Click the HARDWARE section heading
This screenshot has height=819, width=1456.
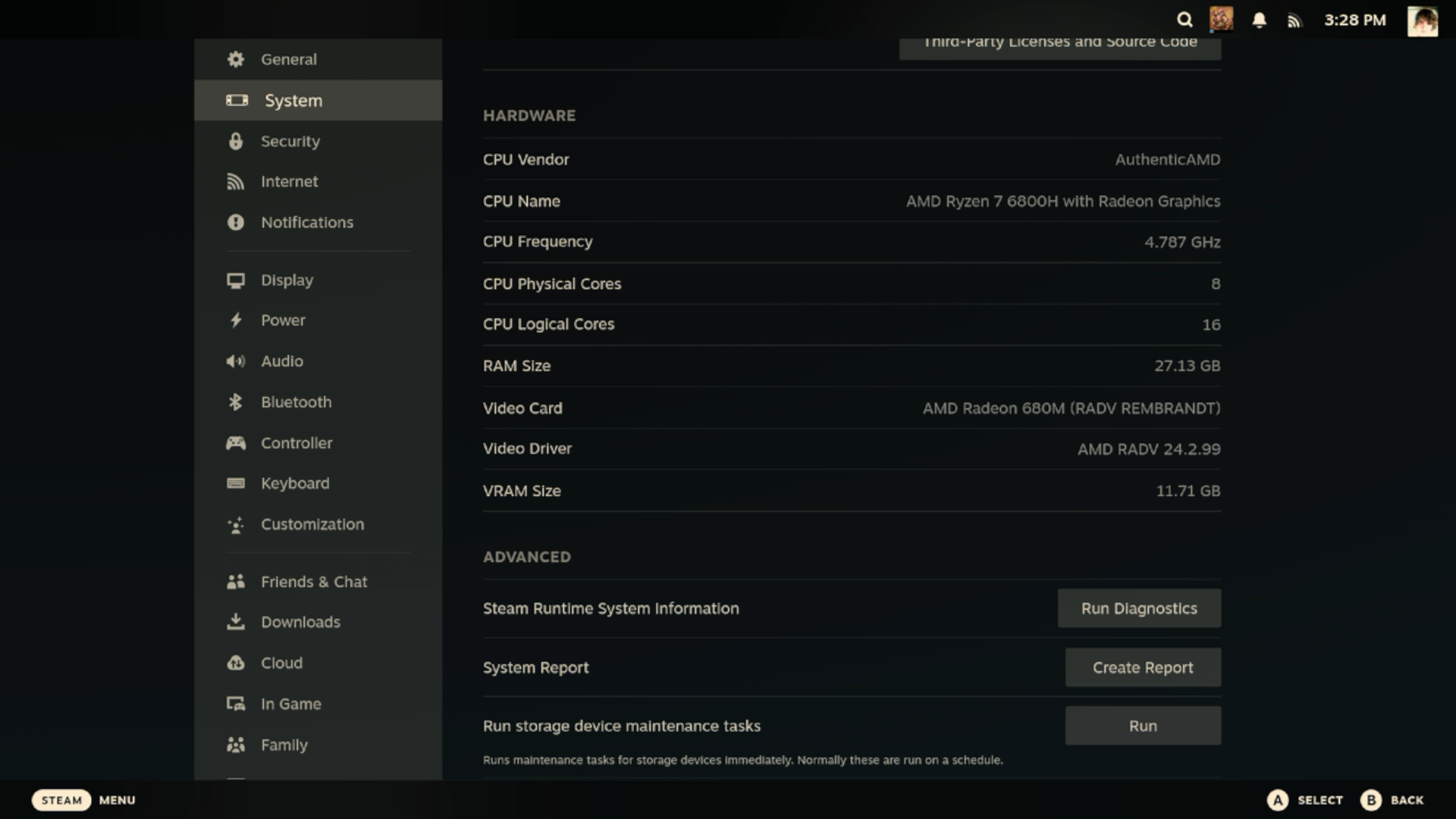(529, 115)
